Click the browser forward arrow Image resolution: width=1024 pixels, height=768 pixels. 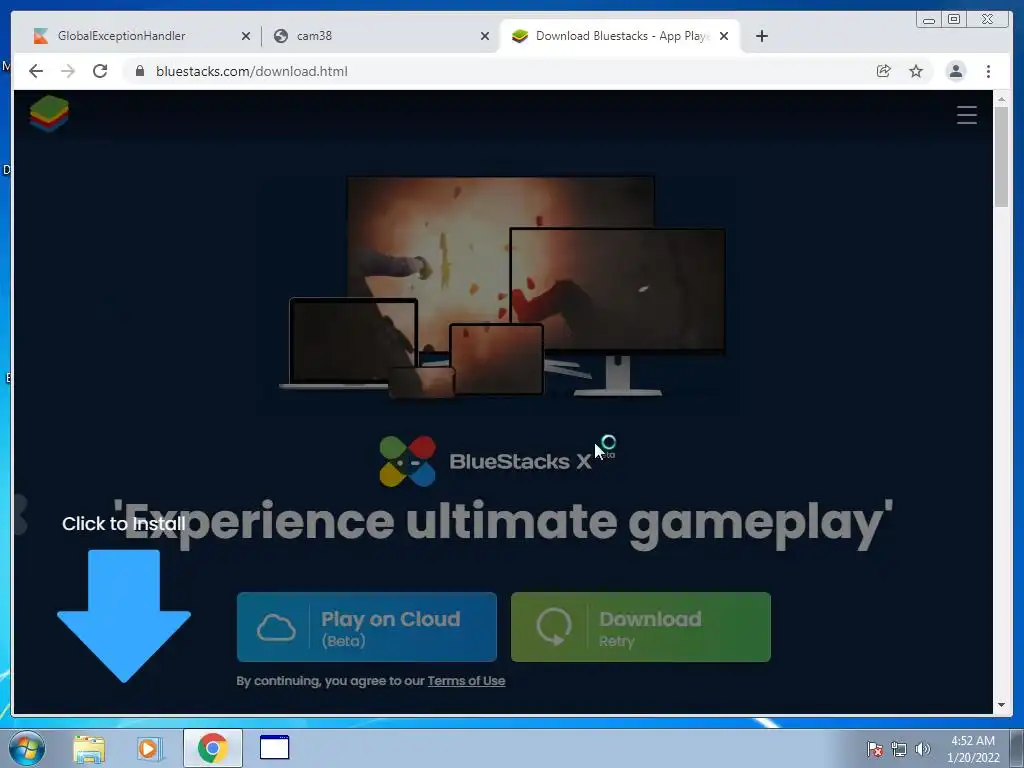click(68, 71)
